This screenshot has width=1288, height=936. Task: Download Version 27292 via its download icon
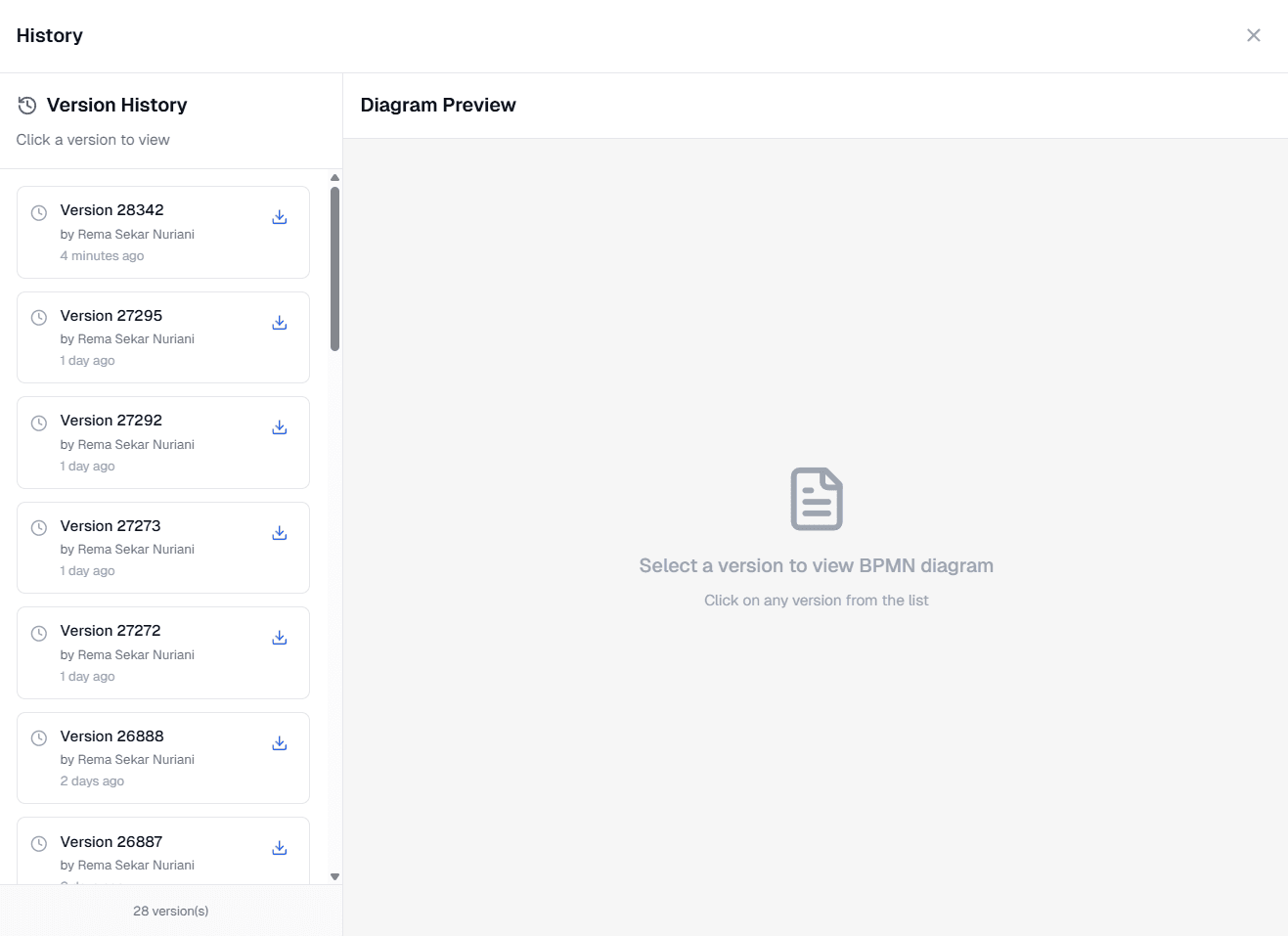(280, 427)
